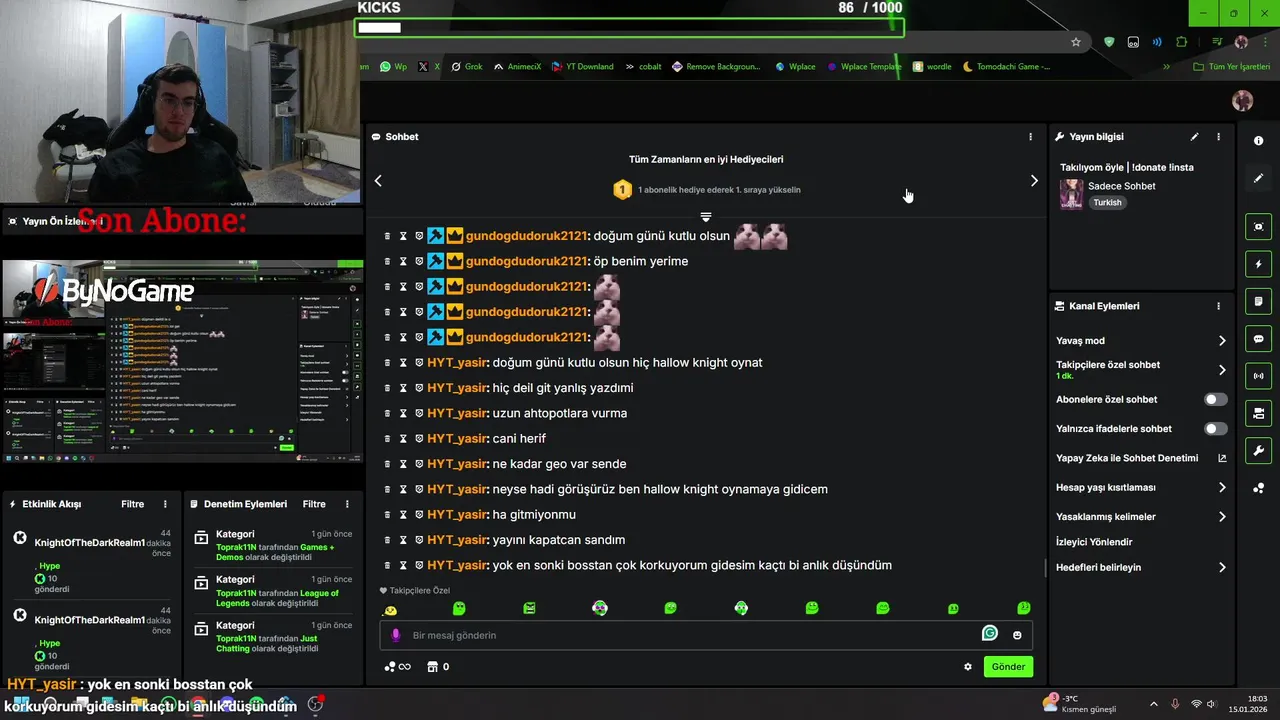This screenshot has height=720, width=1280.
Task: Send message with Gönder button
Action: tap(1008, 667)
